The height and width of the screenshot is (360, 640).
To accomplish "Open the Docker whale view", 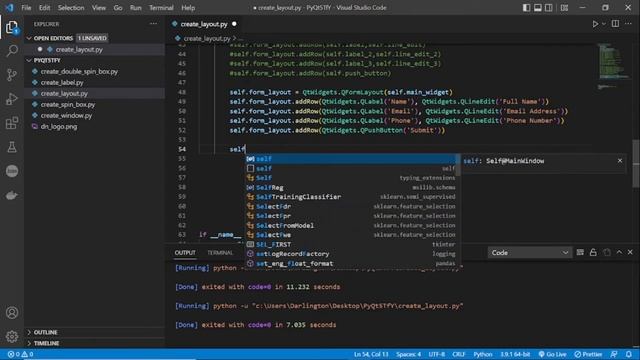I will [x=12, y=196].
